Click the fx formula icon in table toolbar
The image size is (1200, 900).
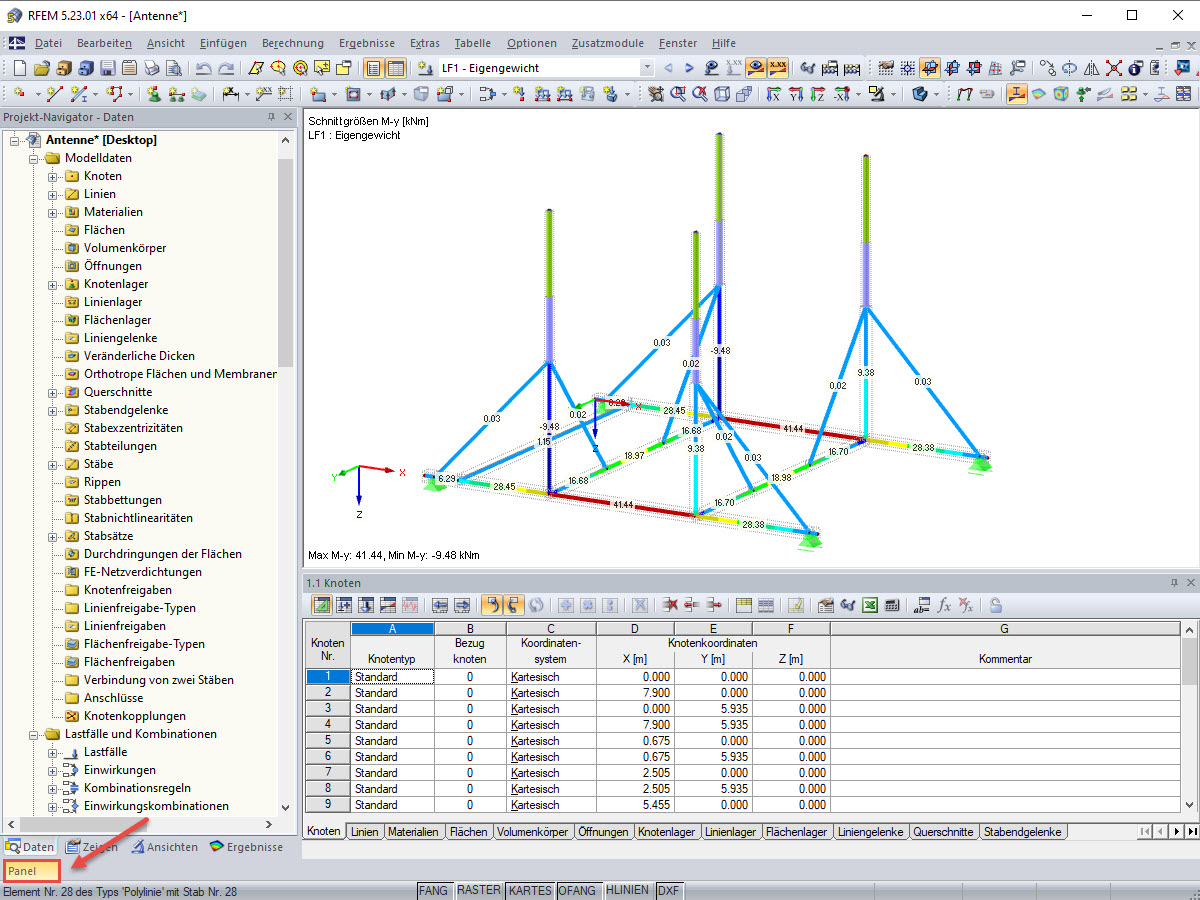click(943, 605)
